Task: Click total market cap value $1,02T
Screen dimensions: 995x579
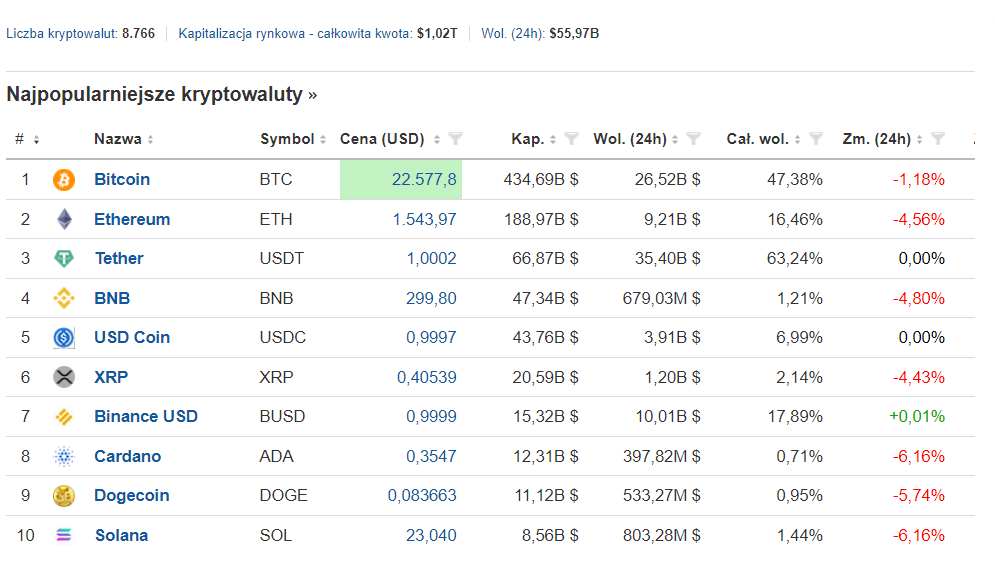Action: (437, 34)
